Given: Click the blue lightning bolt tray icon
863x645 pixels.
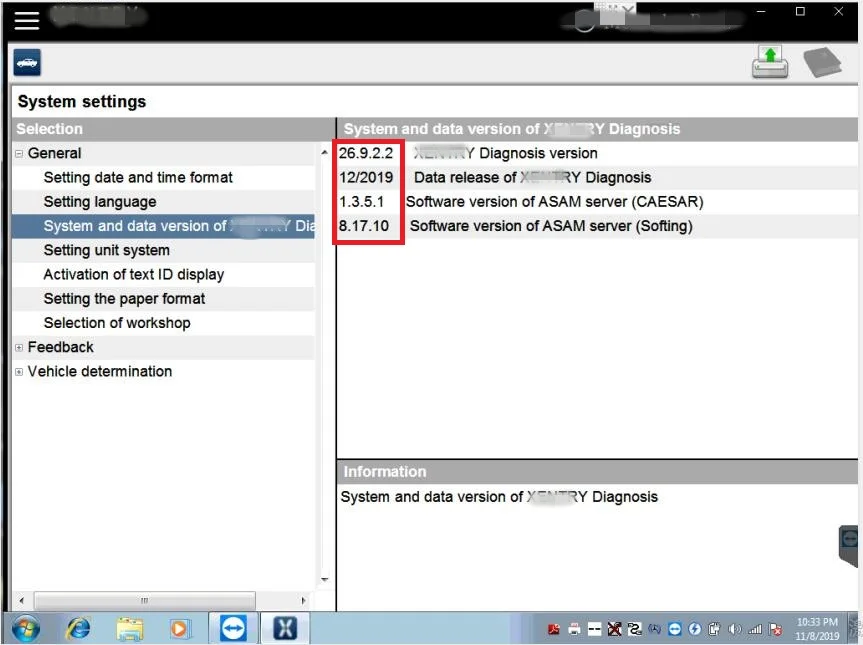Looking at the screenshot, I should [x=695, y=629].
